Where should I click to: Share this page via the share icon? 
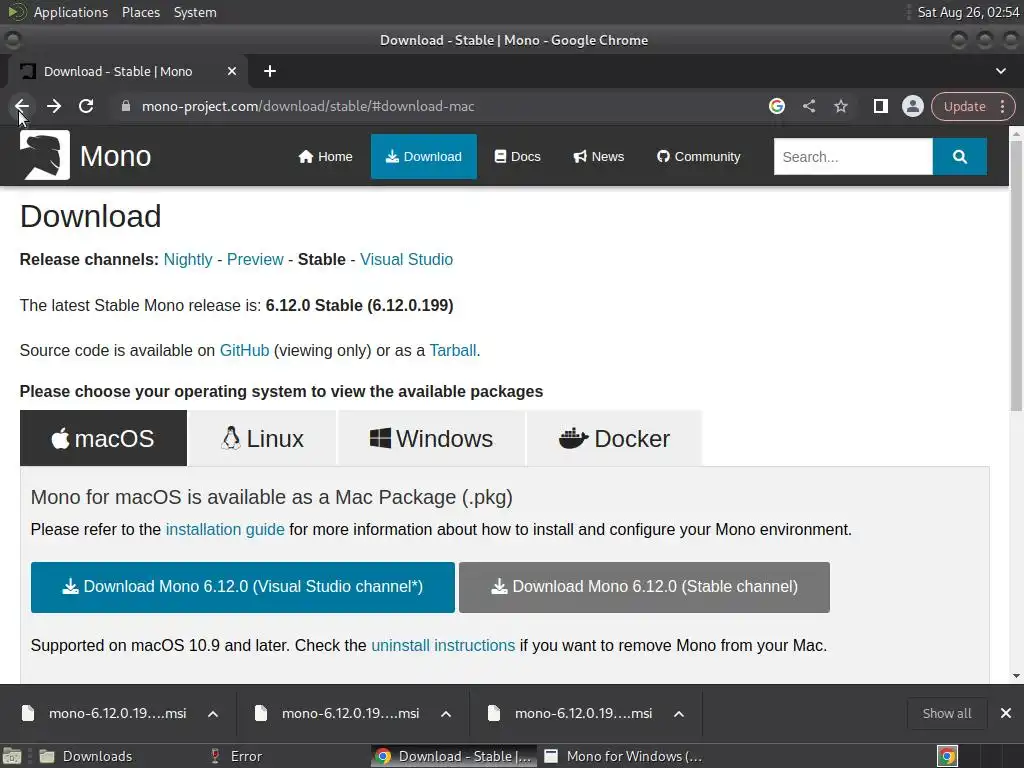(808, 106)
